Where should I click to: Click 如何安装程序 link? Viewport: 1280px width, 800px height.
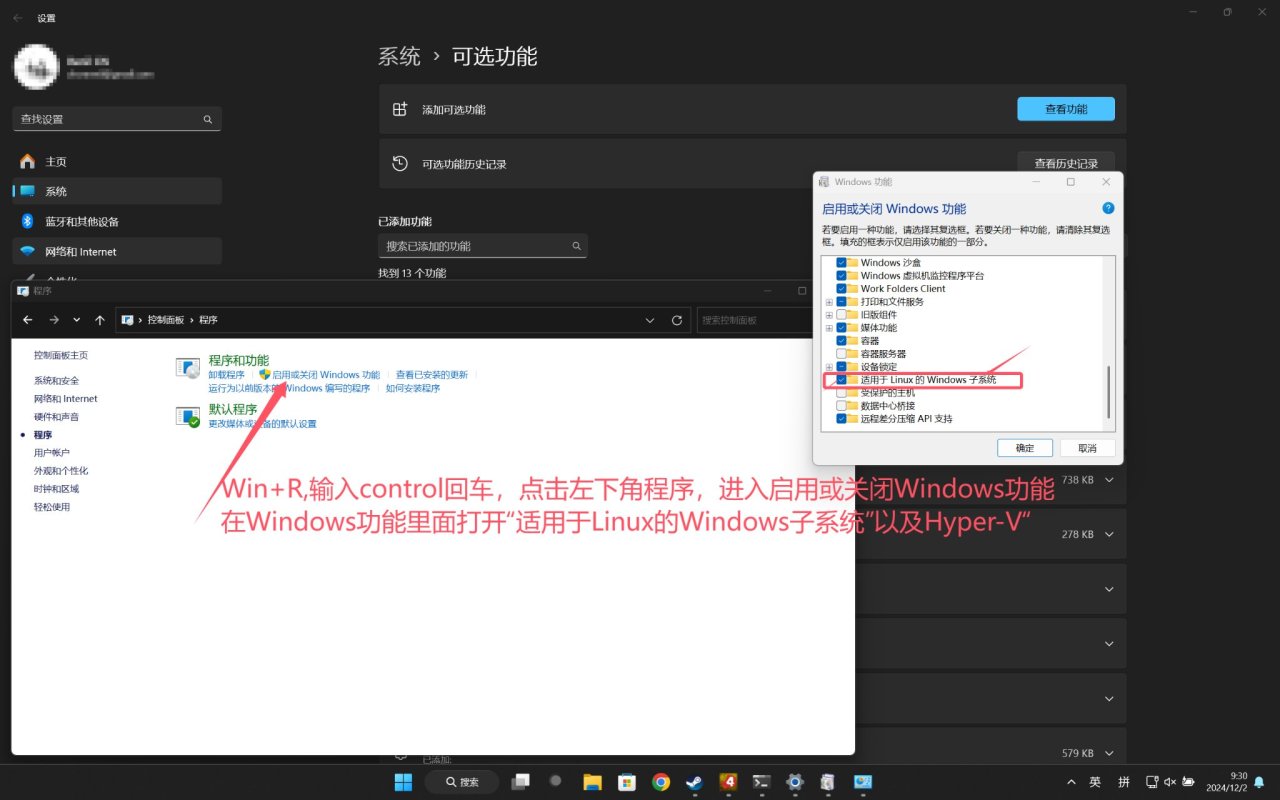pyautogui.click(x=413, y=388)
